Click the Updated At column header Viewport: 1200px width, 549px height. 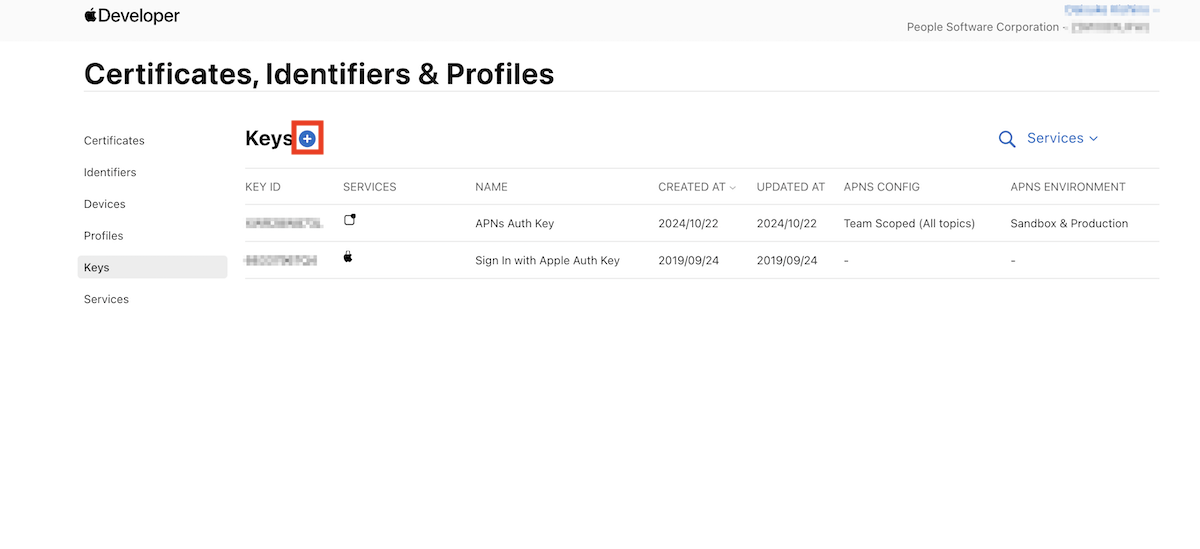pos(791,187)
